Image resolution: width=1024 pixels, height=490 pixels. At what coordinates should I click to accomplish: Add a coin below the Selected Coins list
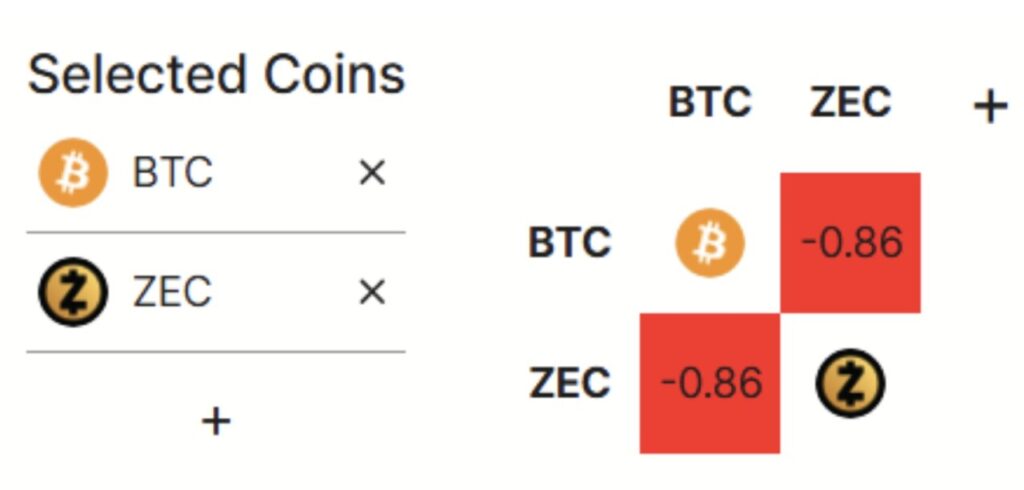216,421
